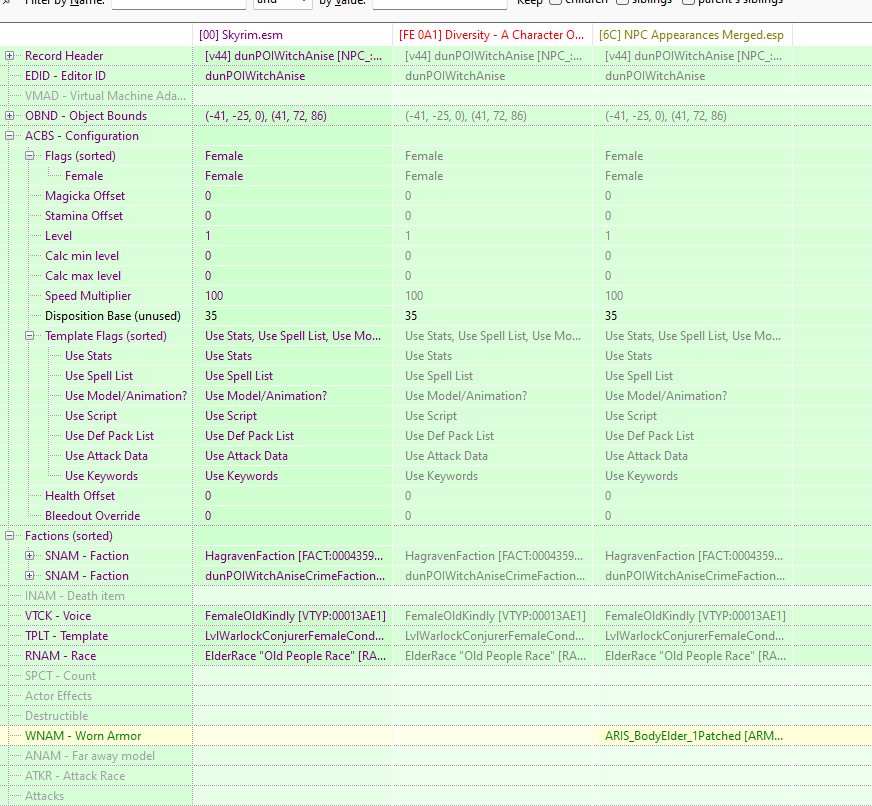Collapse the ACBS - Configuration node

9,136
